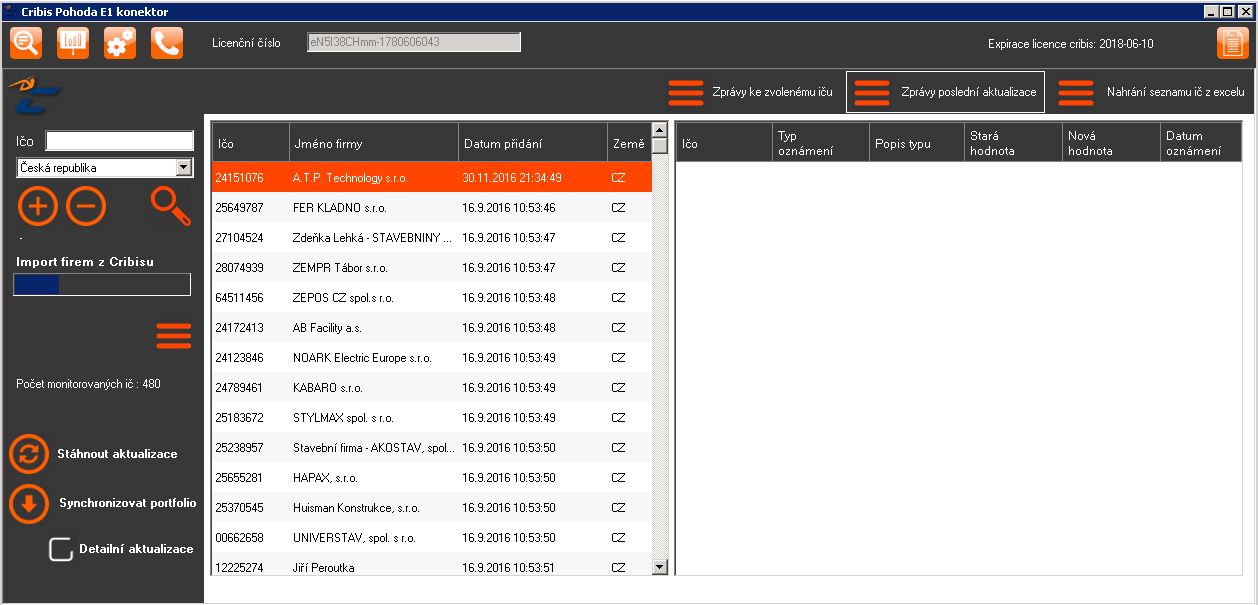
Task: Select AB Facility a.s. row
Action: (x=431, y=327)
